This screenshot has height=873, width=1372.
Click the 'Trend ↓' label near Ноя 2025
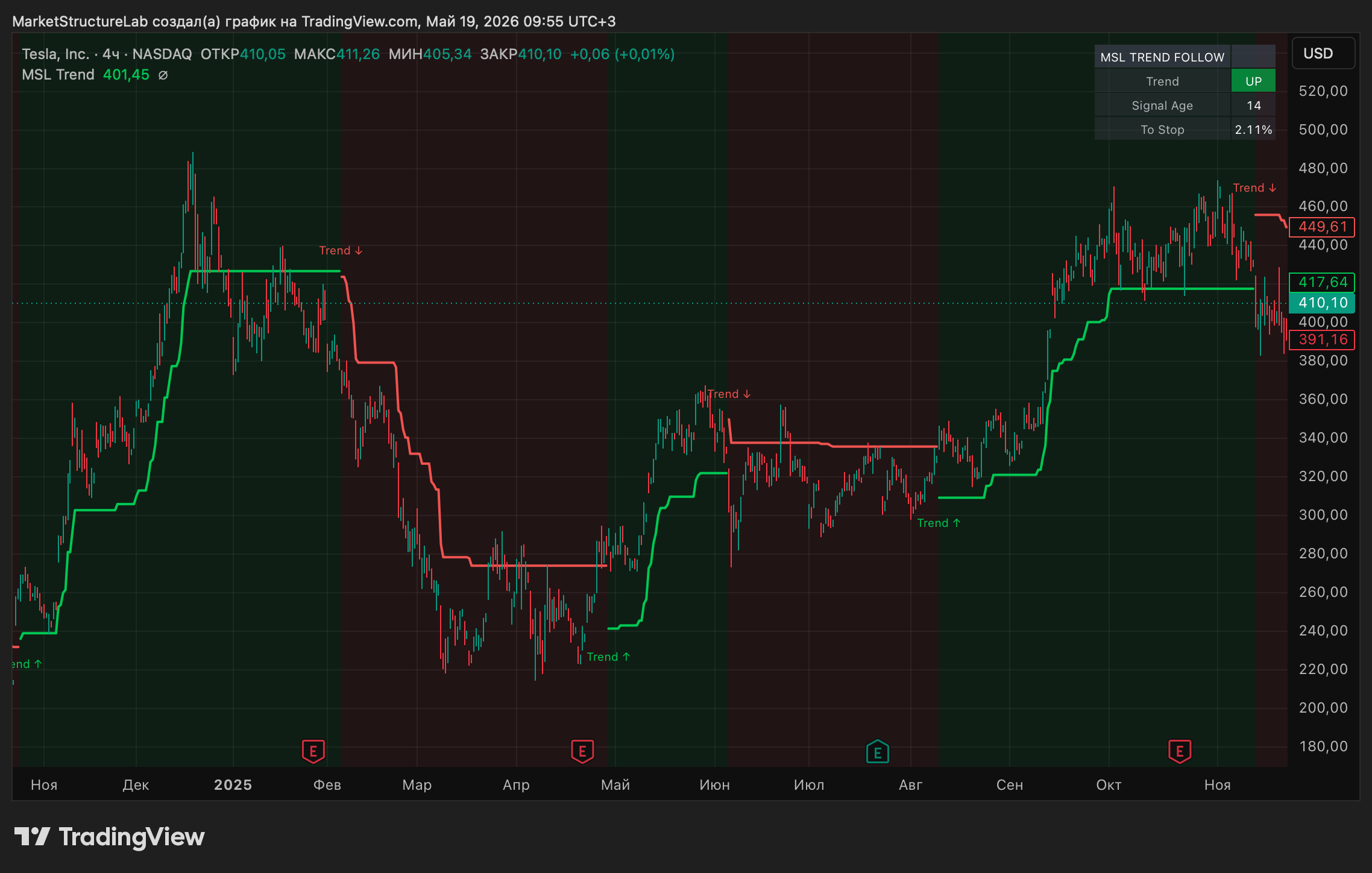1254,188
